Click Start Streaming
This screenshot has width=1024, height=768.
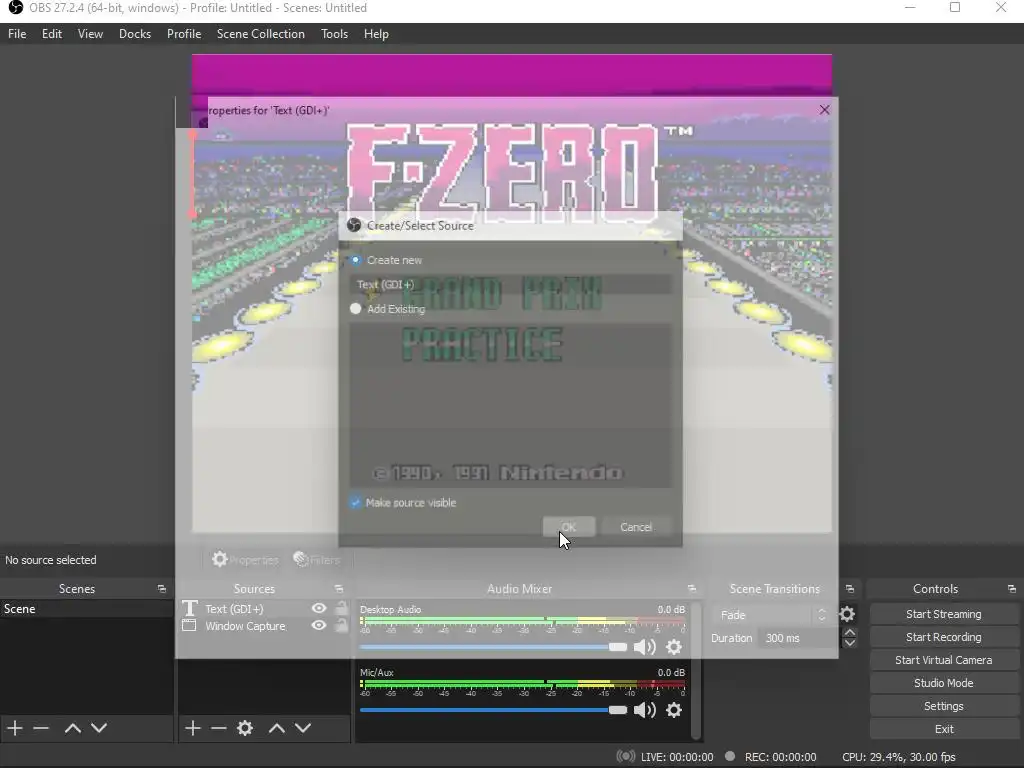(x=943, y=615)
